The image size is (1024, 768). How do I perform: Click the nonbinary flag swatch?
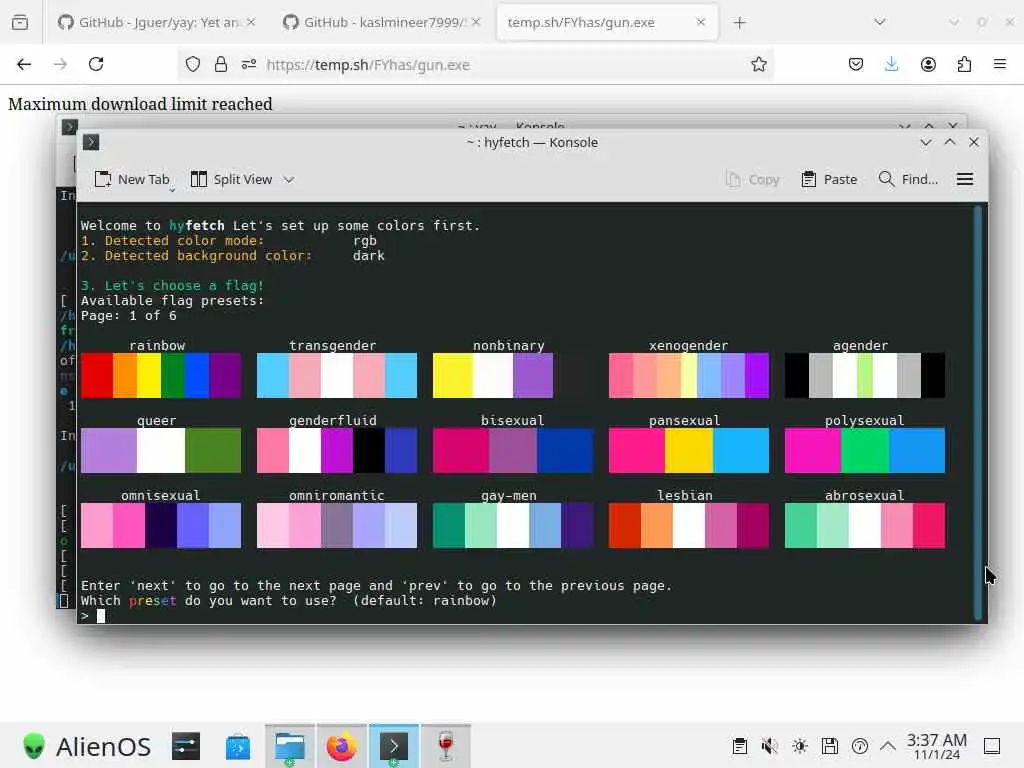(492, 376)
